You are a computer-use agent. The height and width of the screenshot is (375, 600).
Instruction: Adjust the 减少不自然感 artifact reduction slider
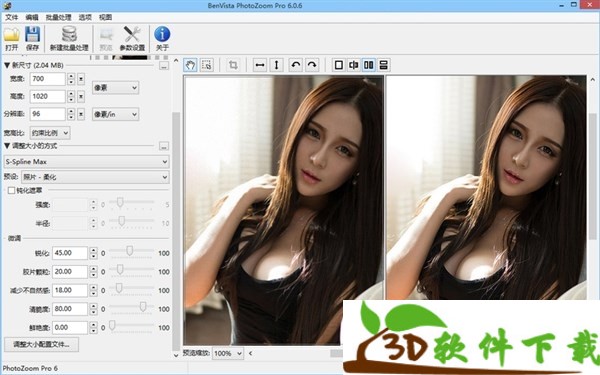tap(119, 288)
